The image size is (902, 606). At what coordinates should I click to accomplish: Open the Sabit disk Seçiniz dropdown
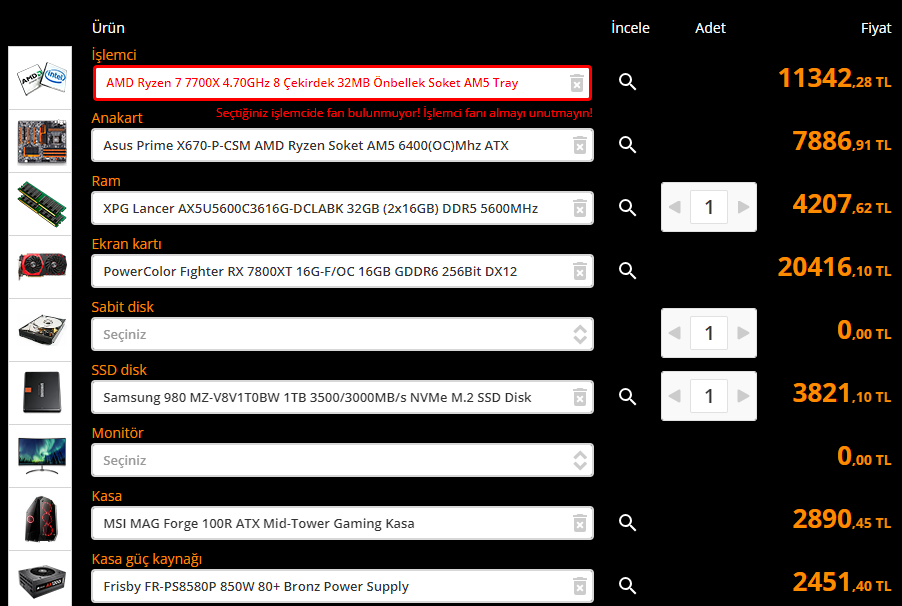[342, 334]
